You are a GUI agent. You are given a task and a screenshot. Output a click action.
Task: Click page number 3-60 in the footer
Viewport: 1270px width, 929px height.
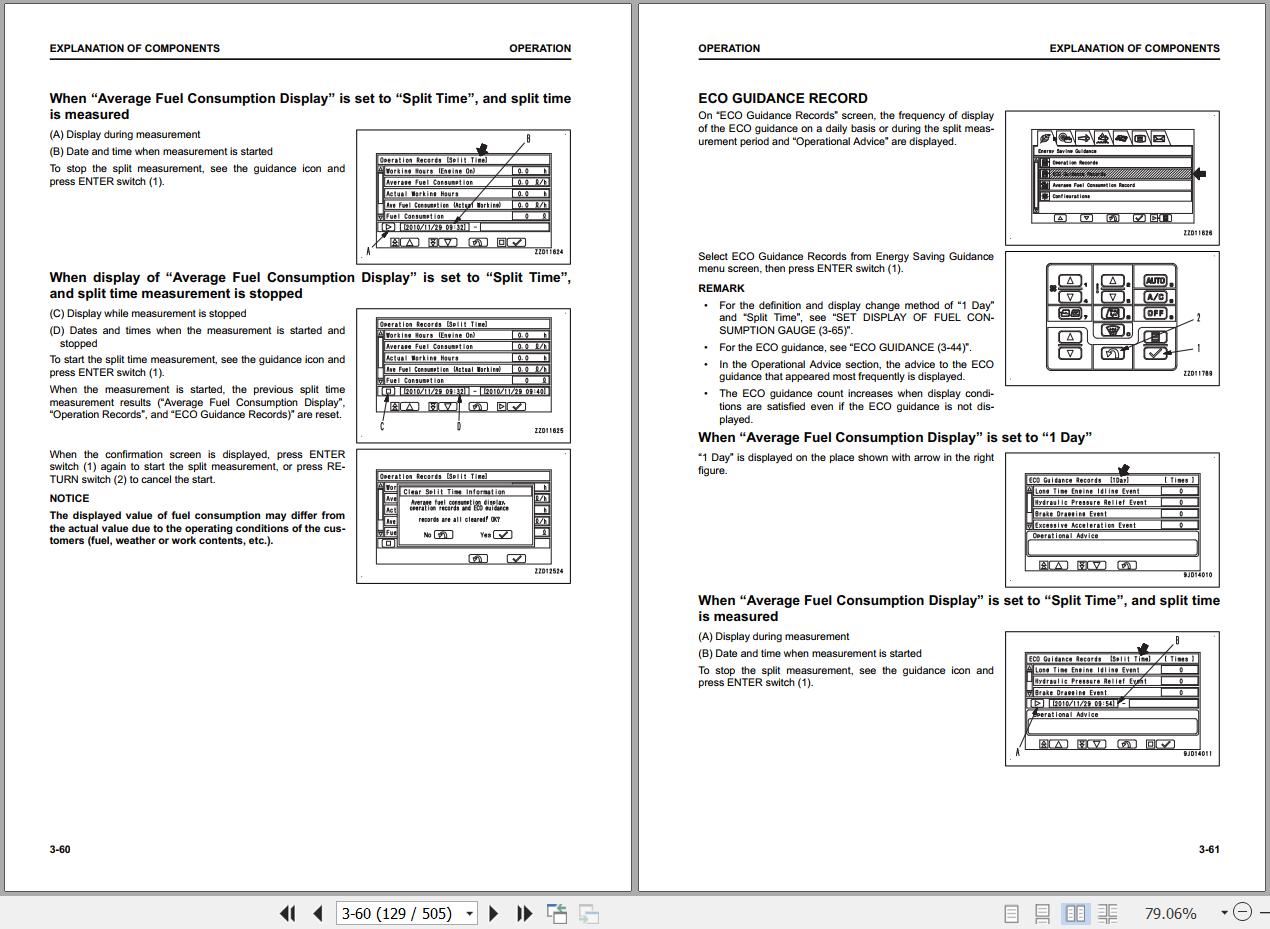[x=60, y=850]
